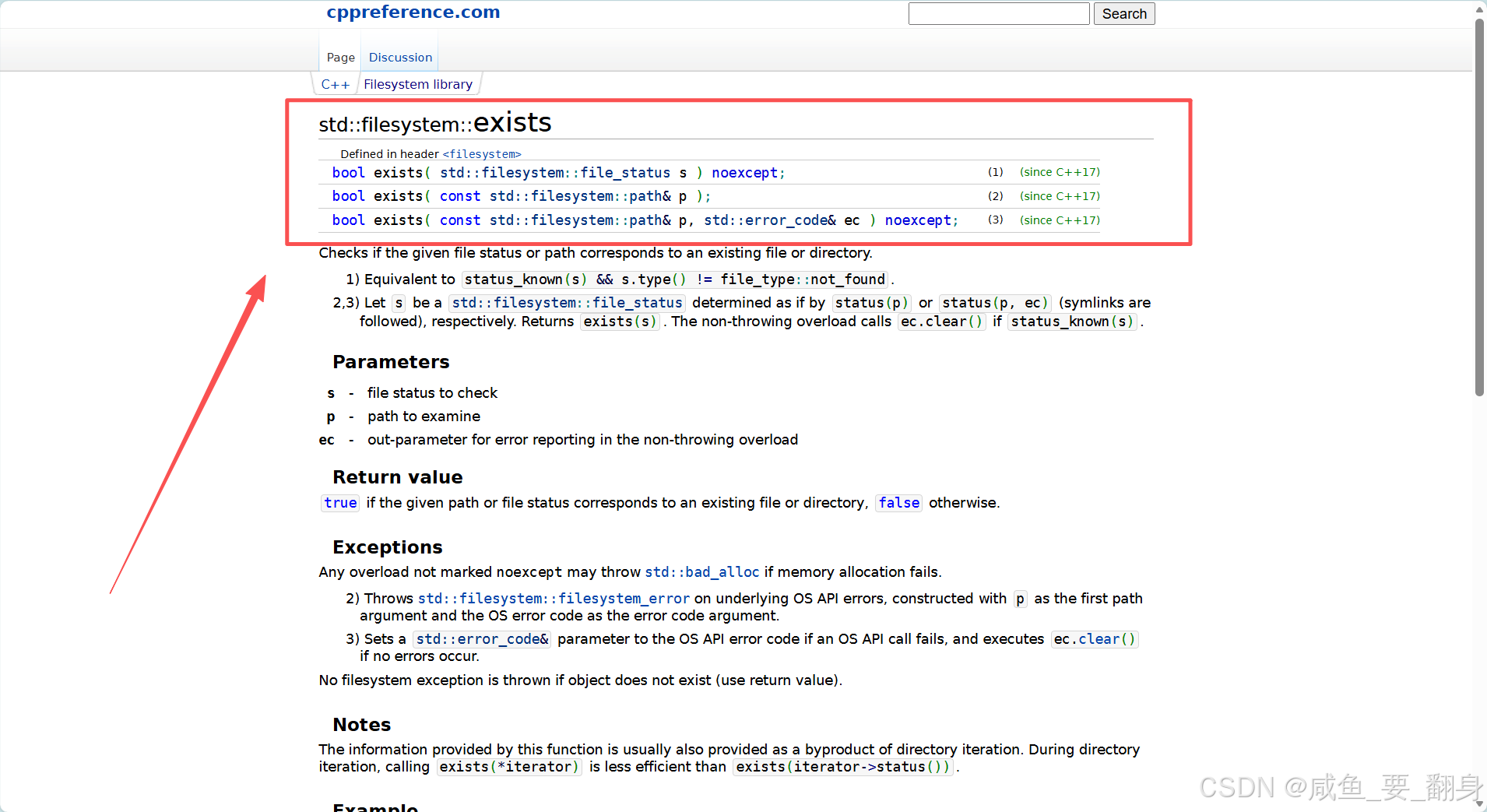Click the "false" keyword in Return value
Image resolution: width=1487 pixels, height=812 pixels.
tap(899, 503)
